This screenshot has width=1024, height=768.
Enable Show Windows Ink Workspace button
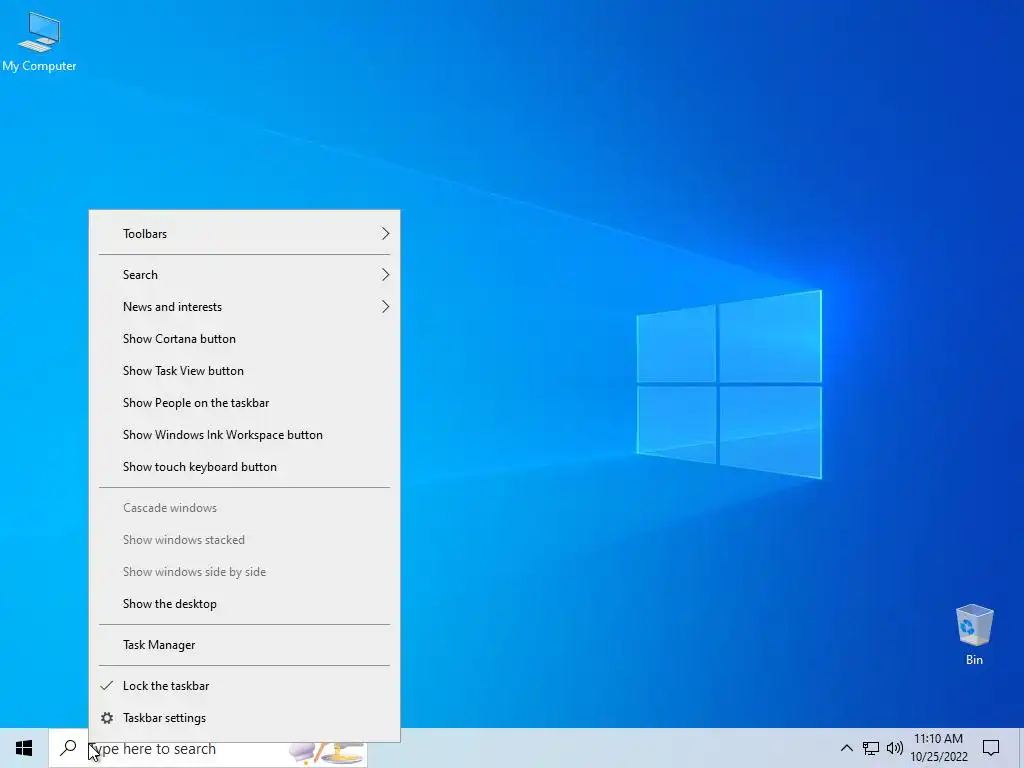(244, 435)
